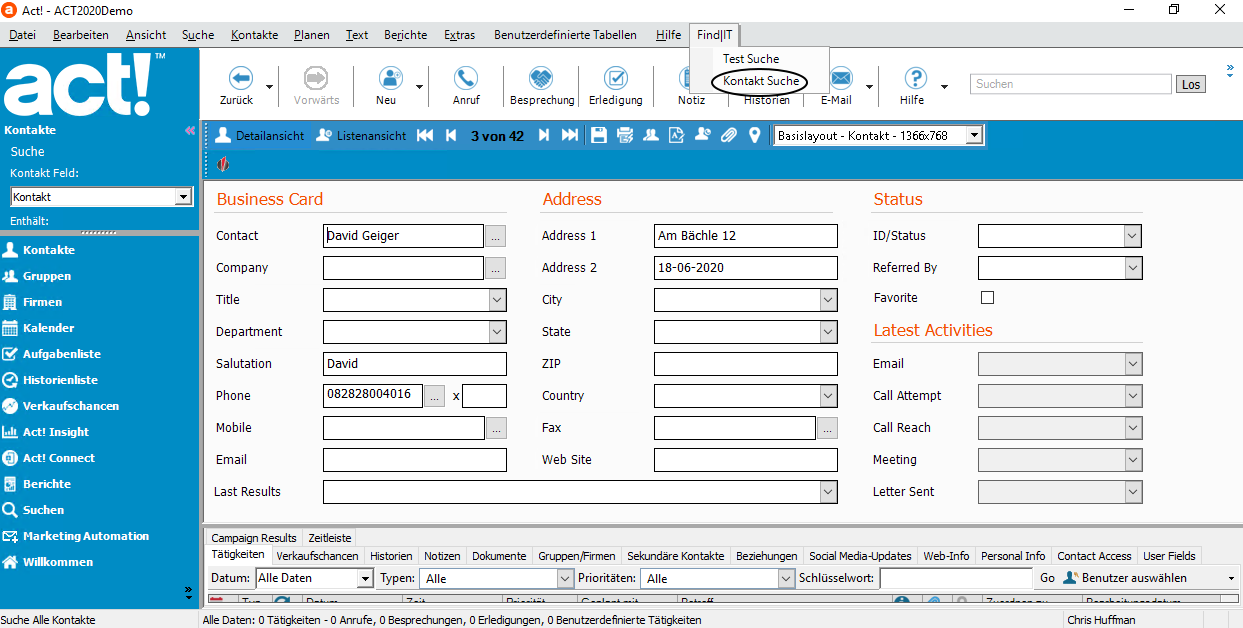Click the Hilfe question mark icon

point(915,78)
